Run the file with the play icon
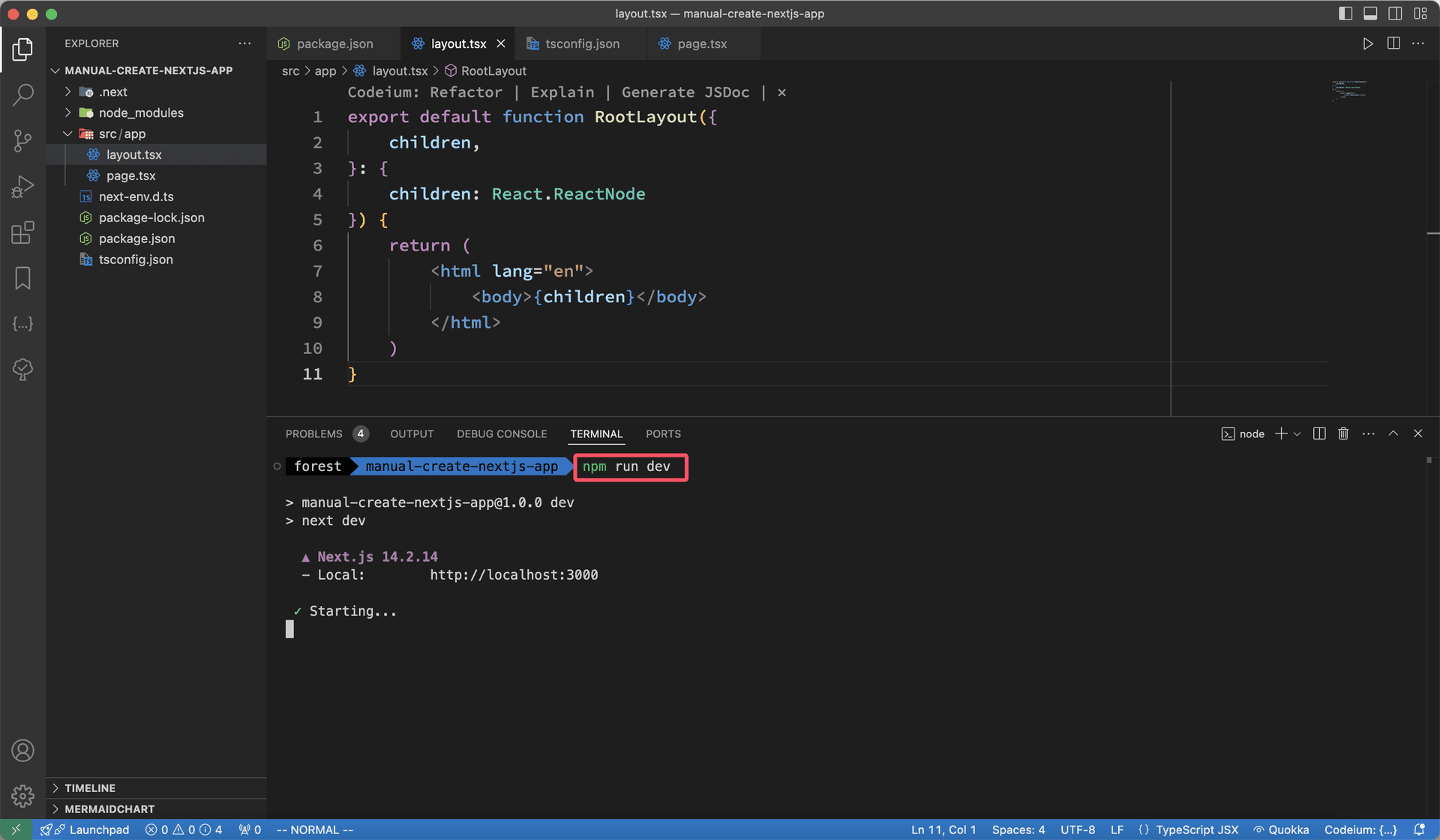 tap(1368, 43)
